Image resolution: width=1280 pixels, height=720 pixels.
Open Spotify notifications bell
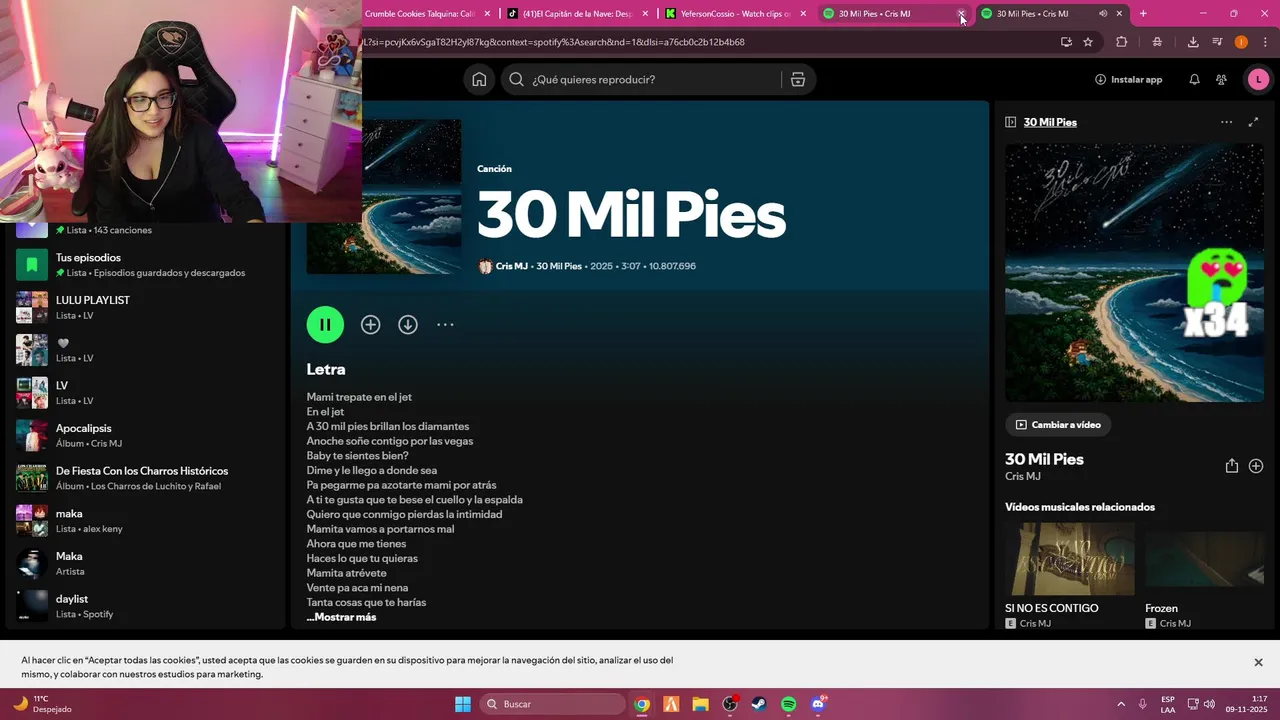click(x=1194, y=80)
